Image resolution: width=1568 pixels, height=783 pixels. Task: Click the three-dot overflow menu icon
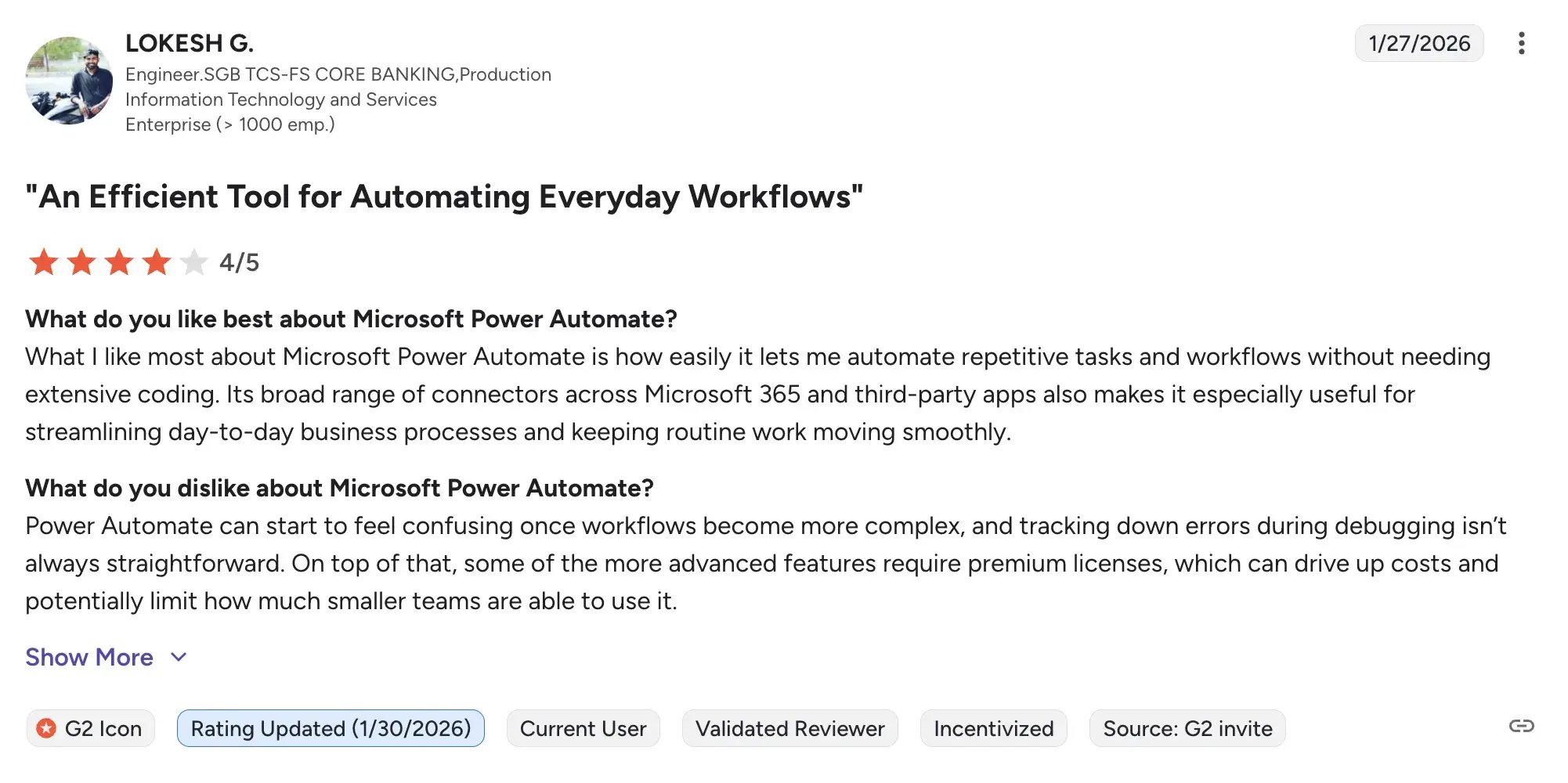(1522, 43)
